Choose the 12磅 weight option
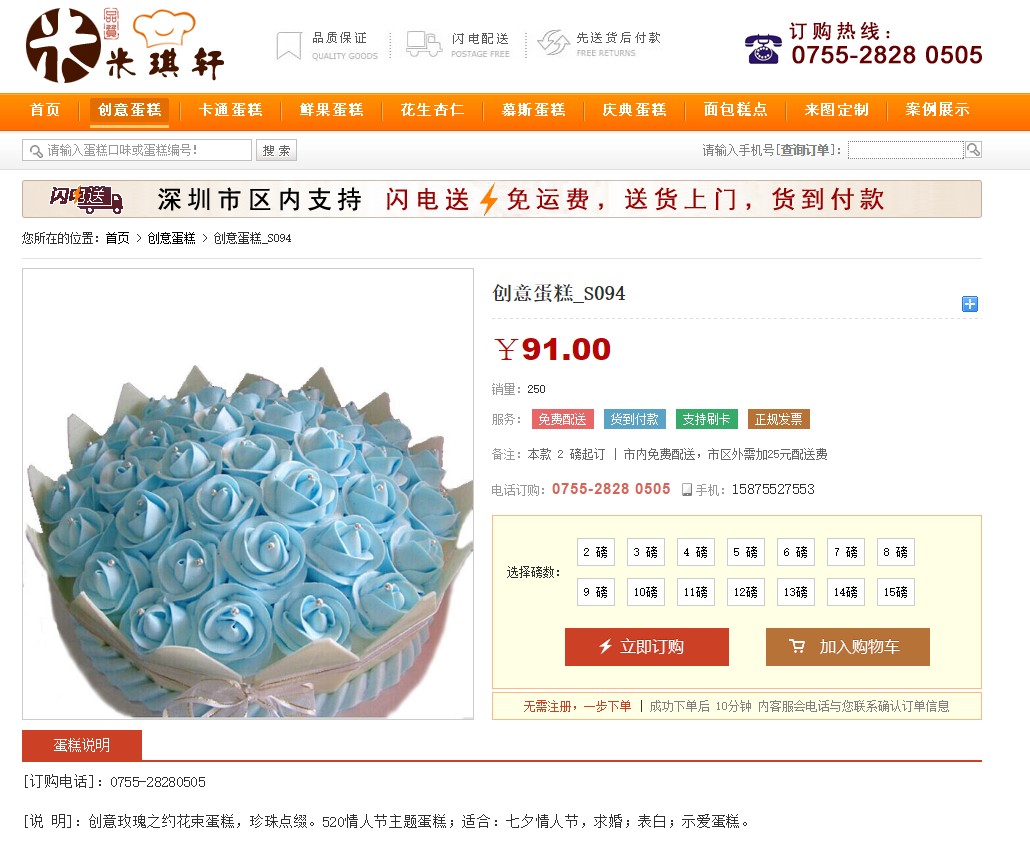 pyautogui.click(x=746, y=592)
